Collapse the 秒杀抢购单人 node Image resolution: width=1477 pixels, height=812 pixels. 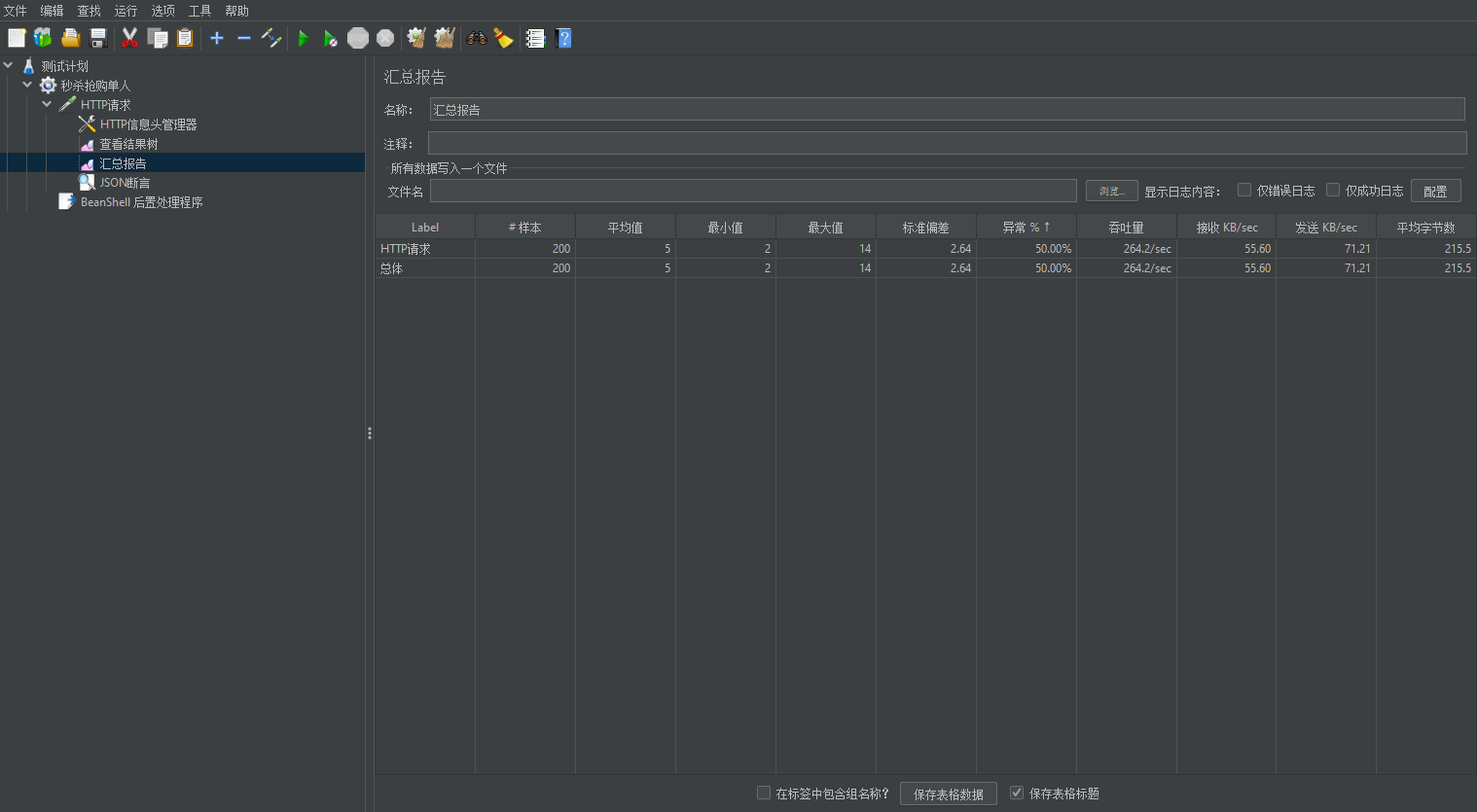tap(27, 85)
